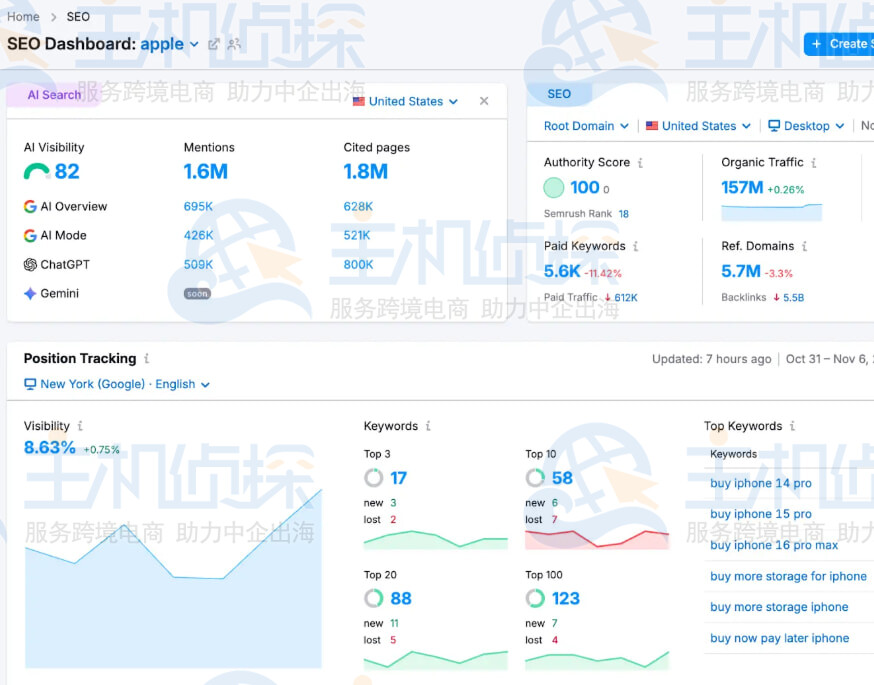This screenshot has height=685, width=874.
Task: Open the SEO breadcrumb menu item
Action: (x=77, y=16)
